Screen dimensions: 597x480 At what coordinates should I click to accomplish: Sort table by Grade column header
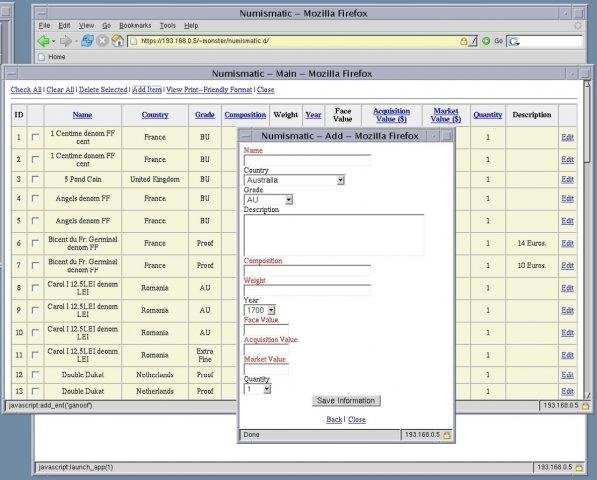click(205, 115)
